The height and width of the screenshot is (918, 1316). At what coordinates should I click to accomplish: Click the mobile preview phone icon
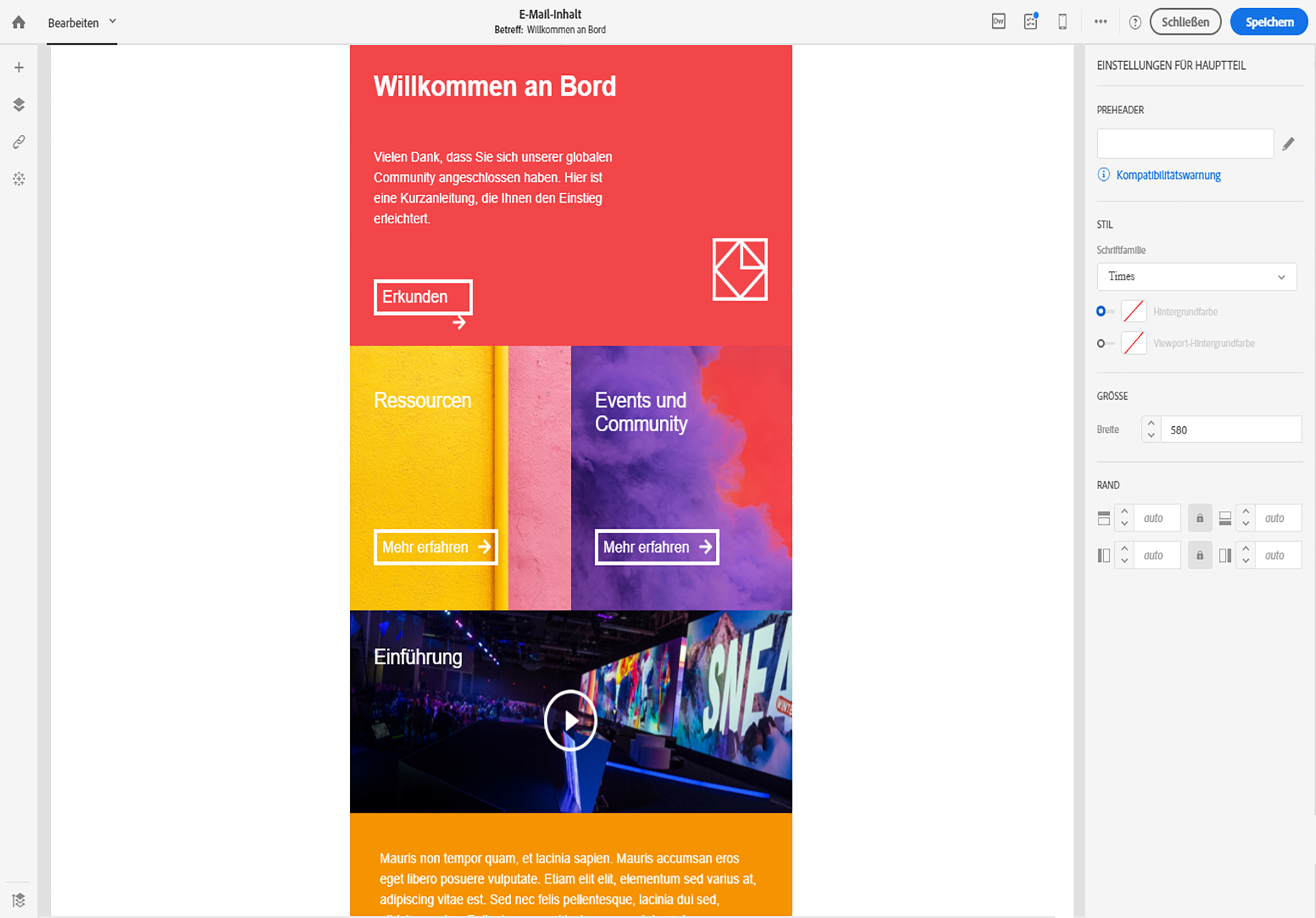[x=1062, y=22]
